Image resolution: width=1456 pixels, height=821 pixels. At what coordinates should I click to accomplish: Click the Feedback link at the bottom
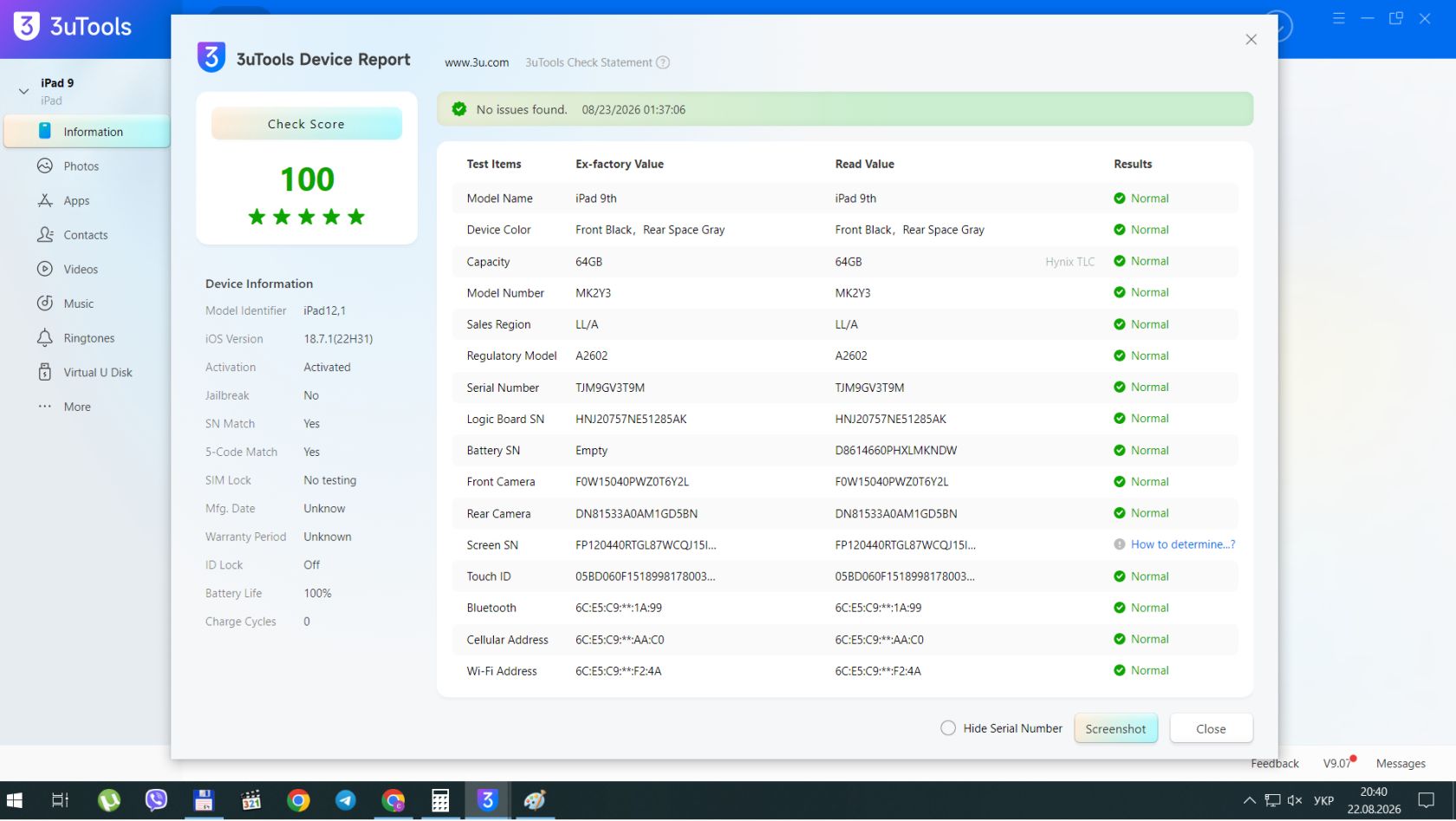(x=1274, y=764)
